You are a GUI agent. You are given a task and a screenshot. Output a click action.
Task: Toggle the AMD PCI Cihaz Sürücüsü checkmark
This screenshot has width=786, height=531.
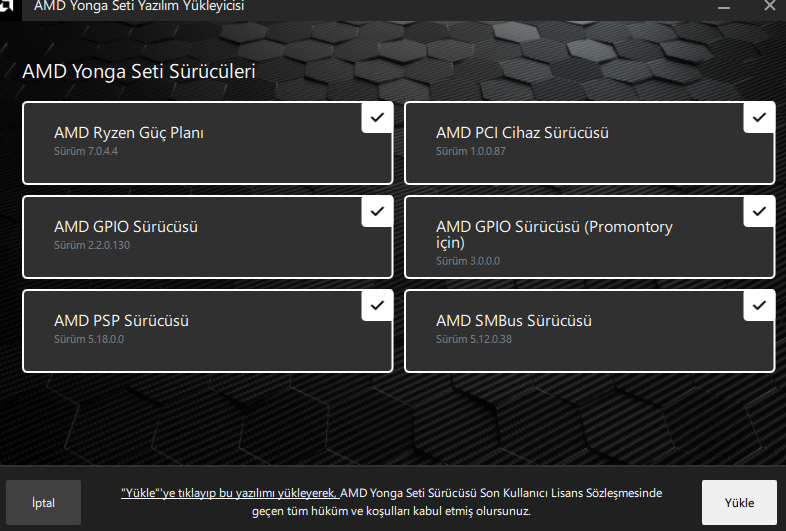[759, 118]
